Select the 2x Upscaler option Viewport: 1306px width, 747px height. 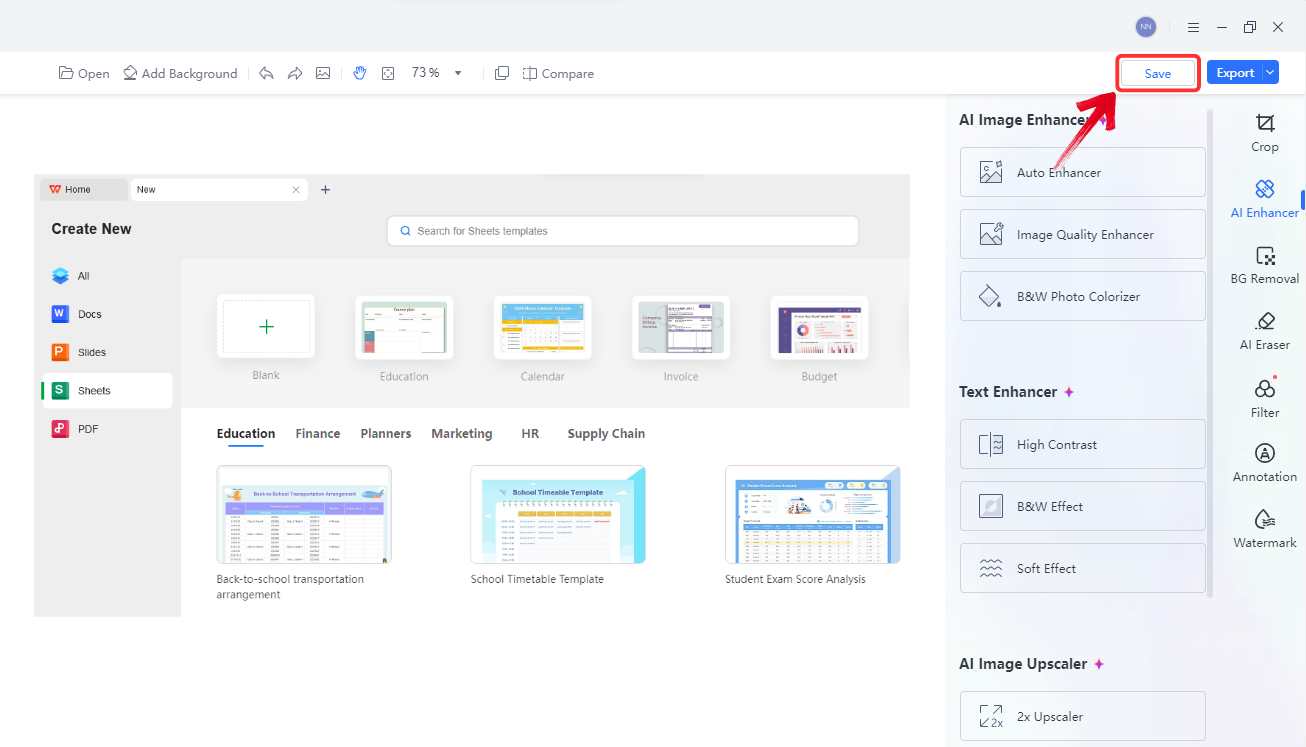[x=1082, y=716]
